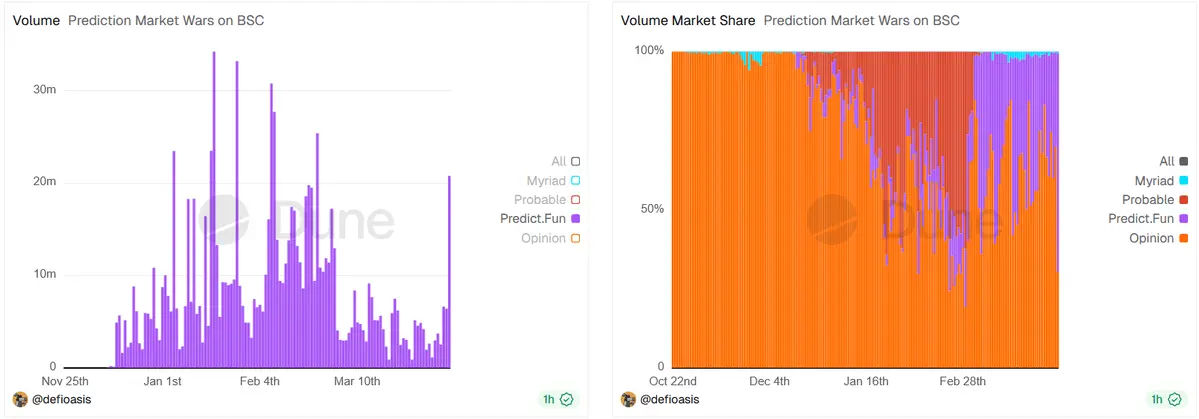Viewport: 1199px width, 419px height.
Task: Open the Volume Market Share title link
Action: [x=686, y=20]
